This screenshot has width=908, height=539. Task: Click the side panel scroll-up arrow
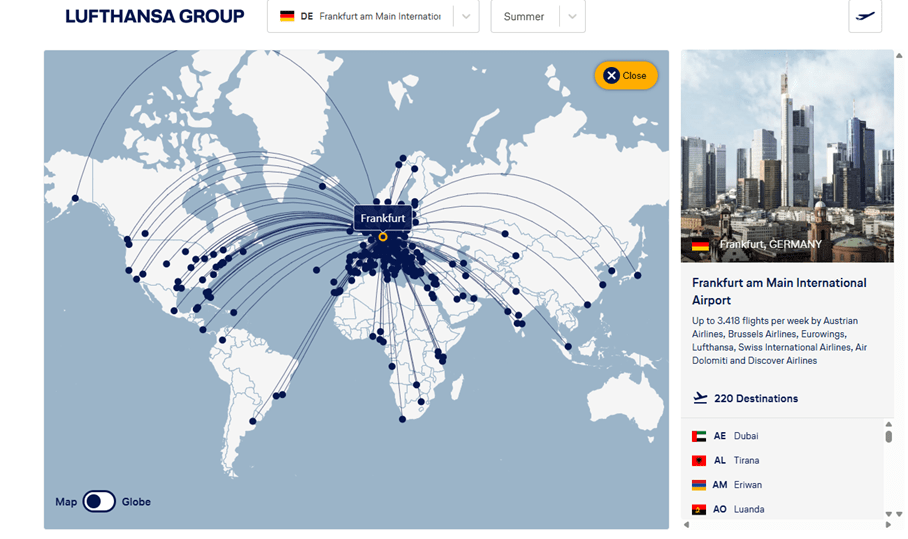[x=899, y=56]
